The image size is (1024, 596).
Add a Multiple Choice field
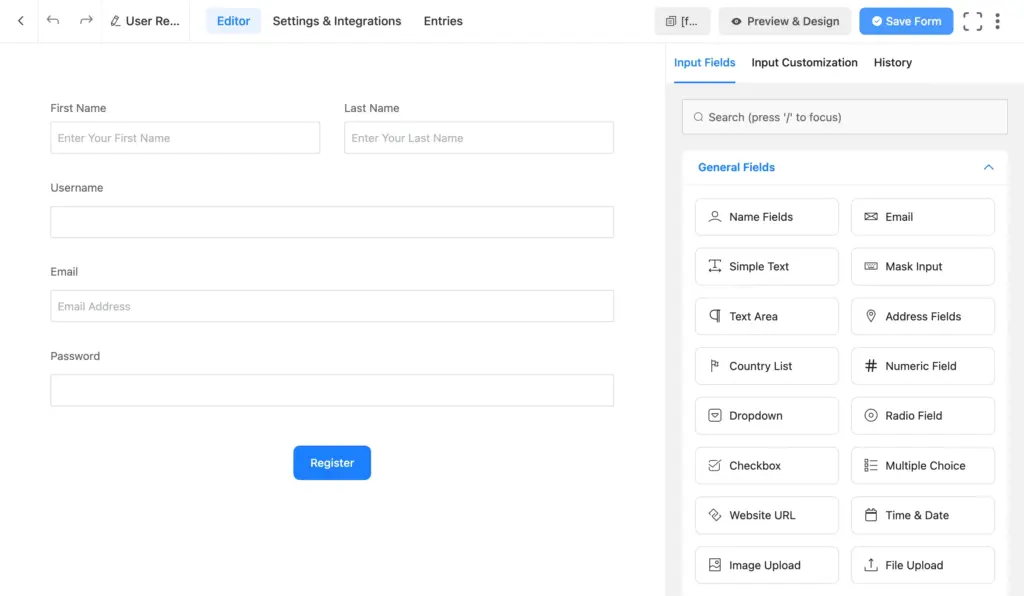(x=922, y=465)
